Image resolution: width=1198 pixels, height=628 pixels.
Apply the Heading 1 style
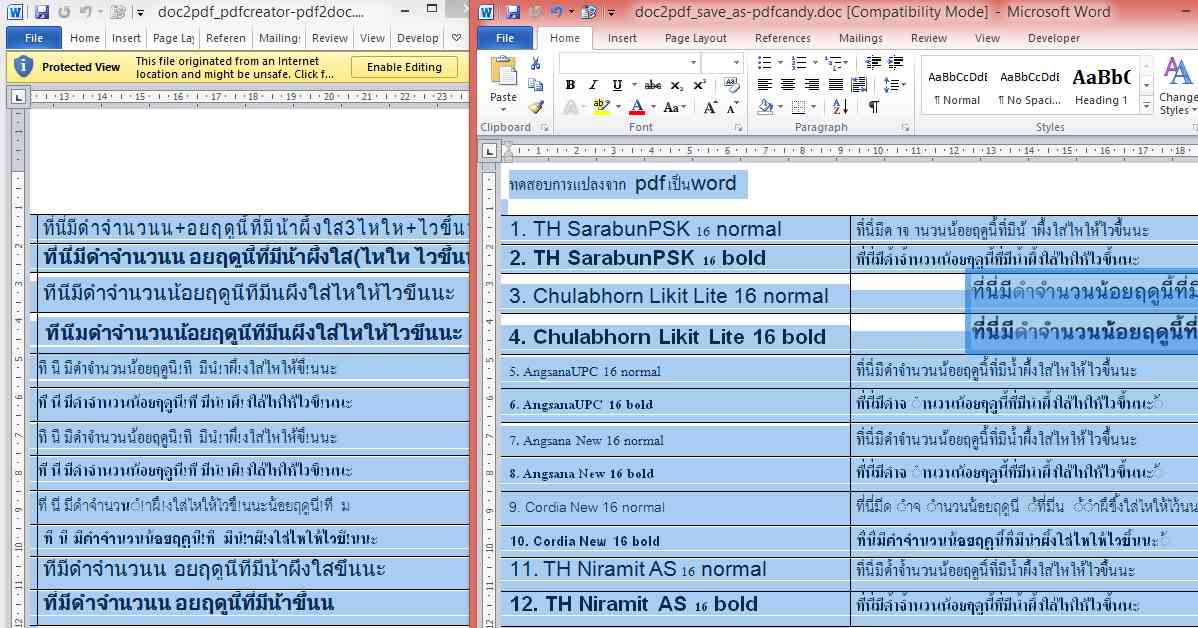click(x=1101, y=85)
